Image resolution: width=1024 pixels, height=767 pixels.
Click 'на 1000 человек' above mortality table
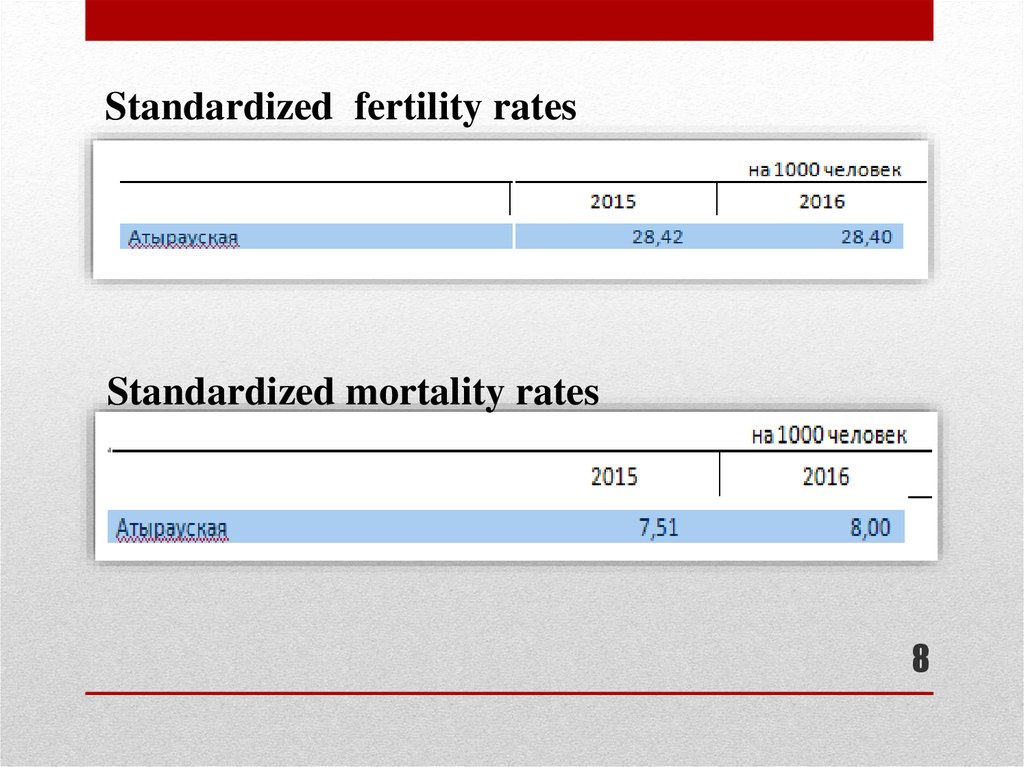click(x=829, y=436)
